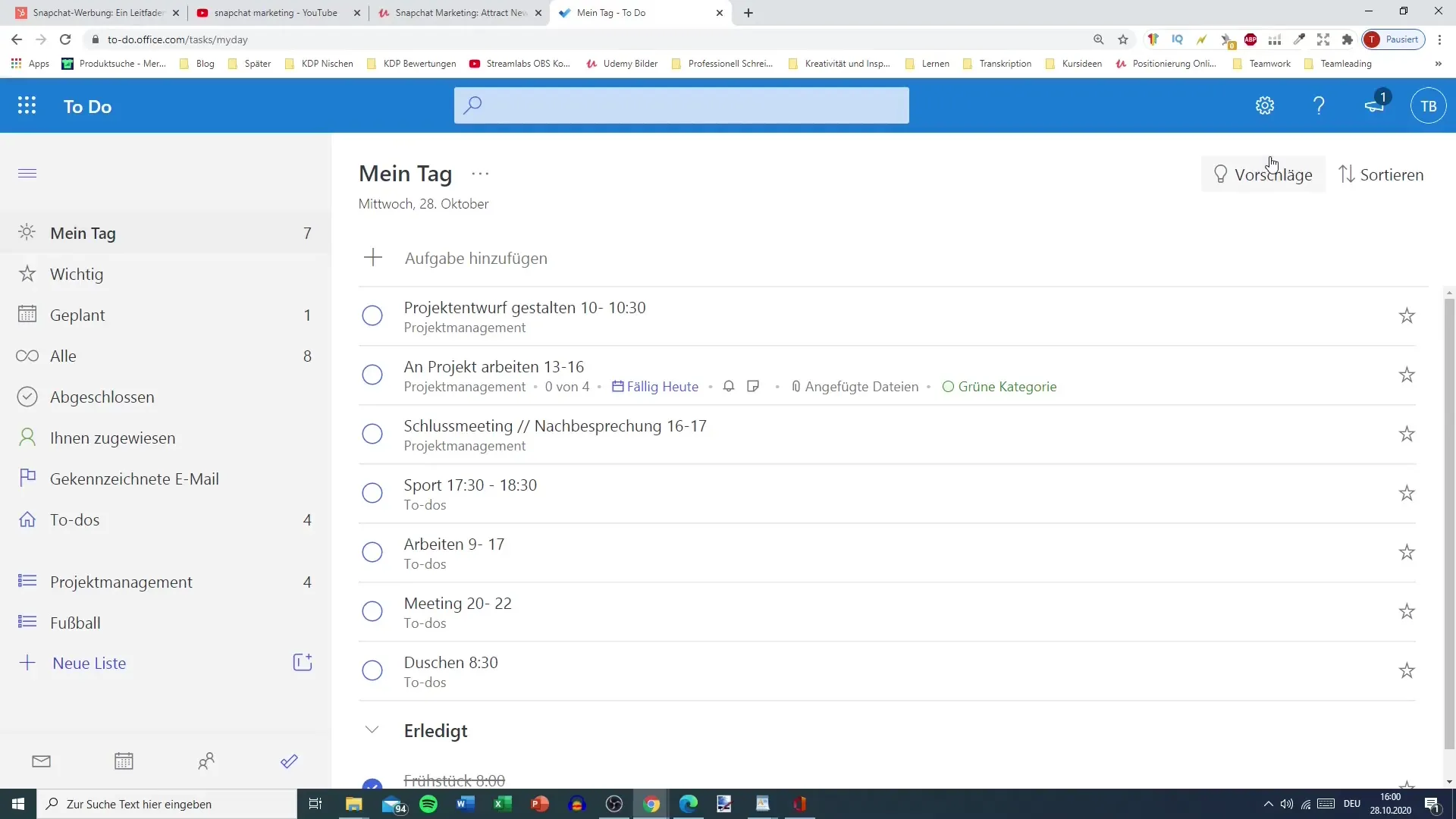
Task: Click the search input field
Action: (683, 106)
